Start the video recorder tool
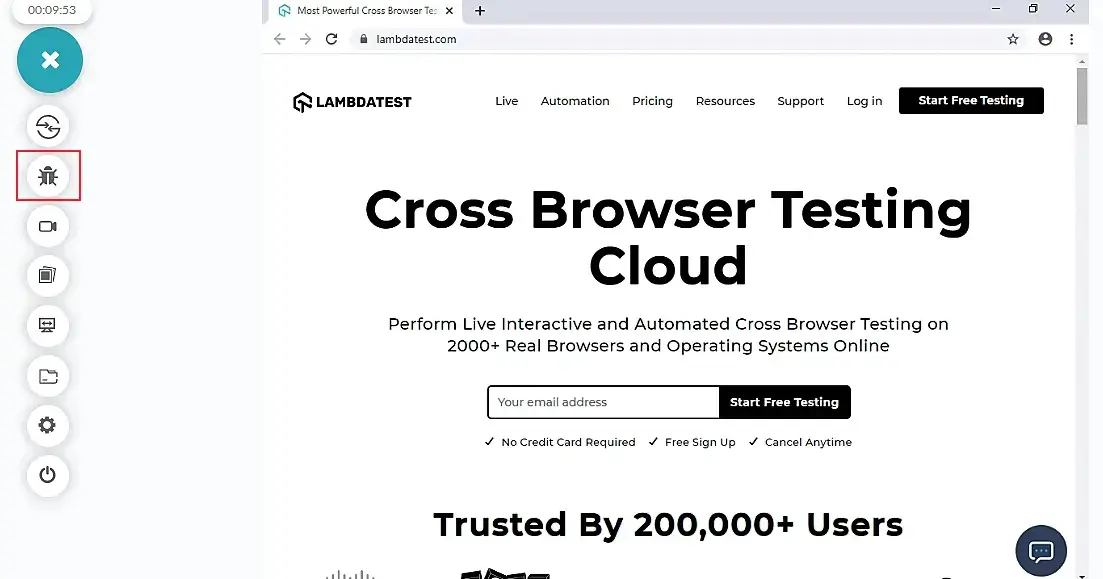 point(48,226)
